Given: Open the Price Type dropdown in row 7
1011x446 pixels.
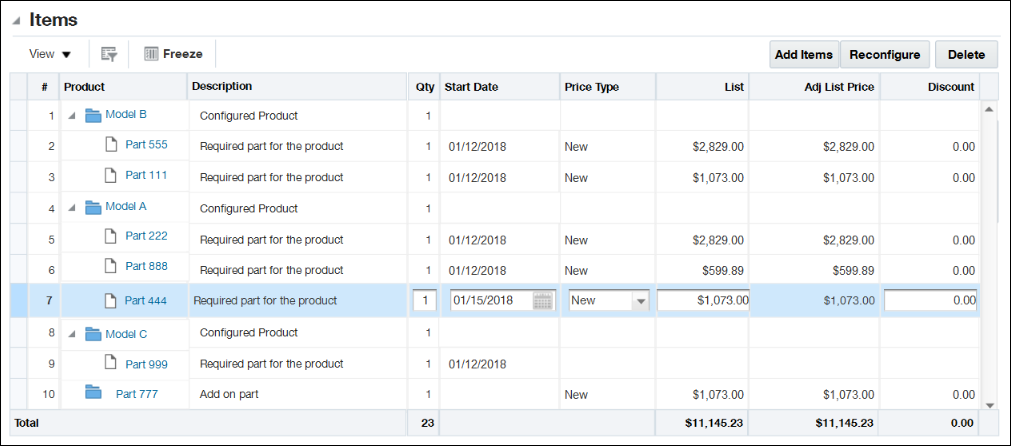Looking at the screenshot, I should [x=640, y=300].
